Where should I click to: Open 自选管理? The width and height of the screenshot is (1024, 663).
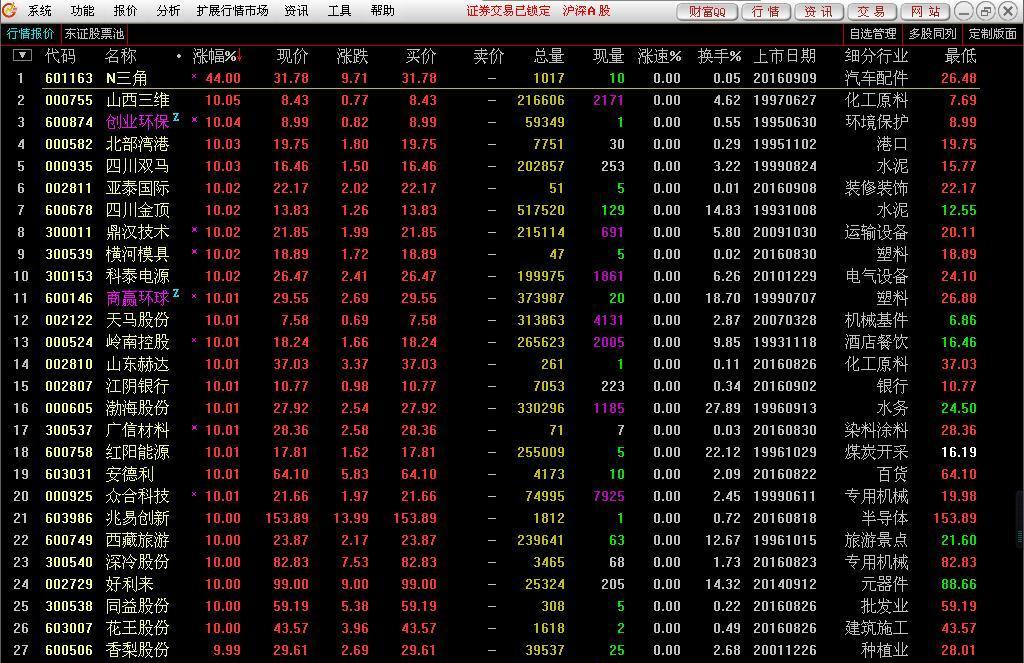click(873, 33)
